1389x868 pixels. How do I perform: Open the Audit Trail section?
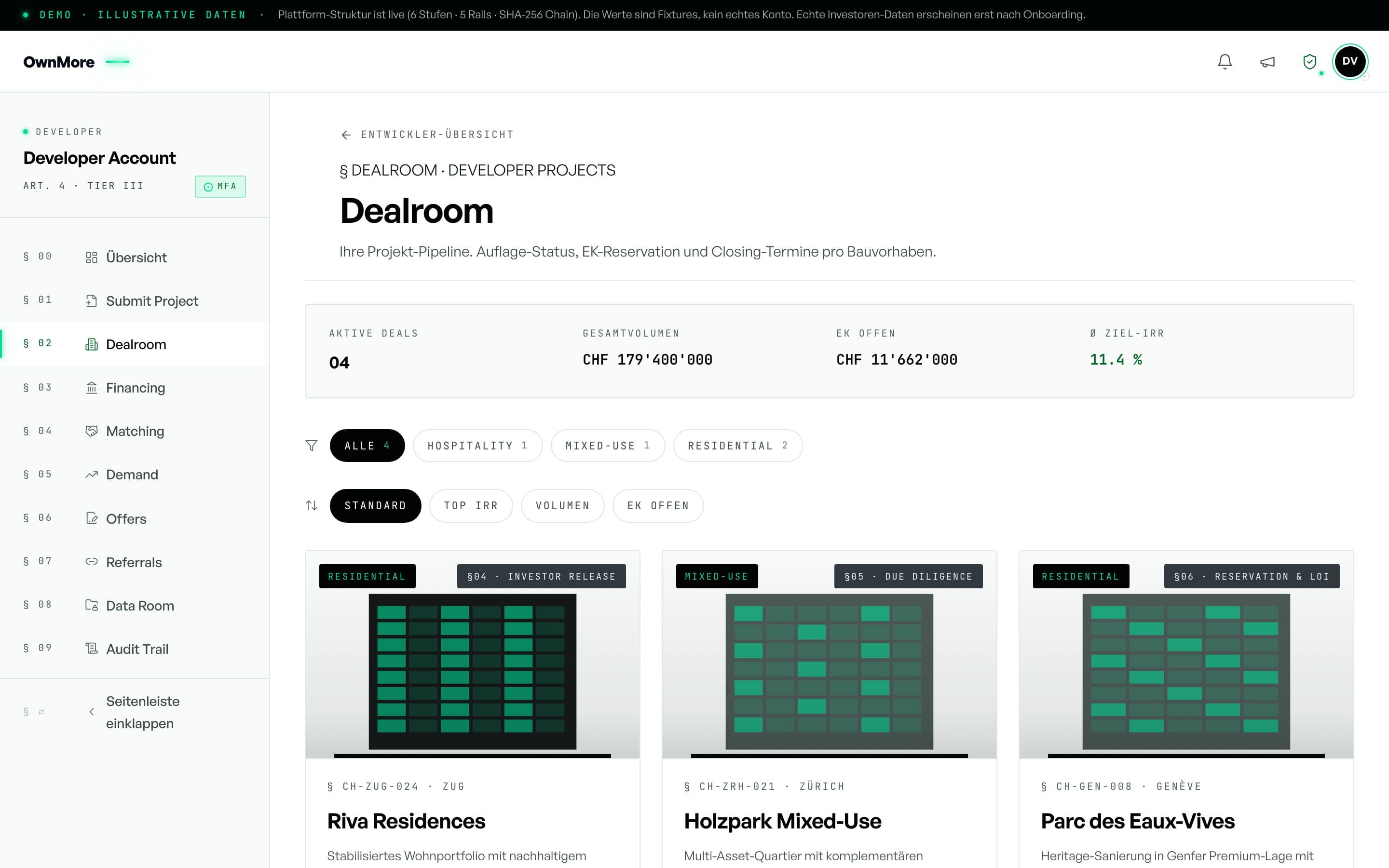point(134,649)
